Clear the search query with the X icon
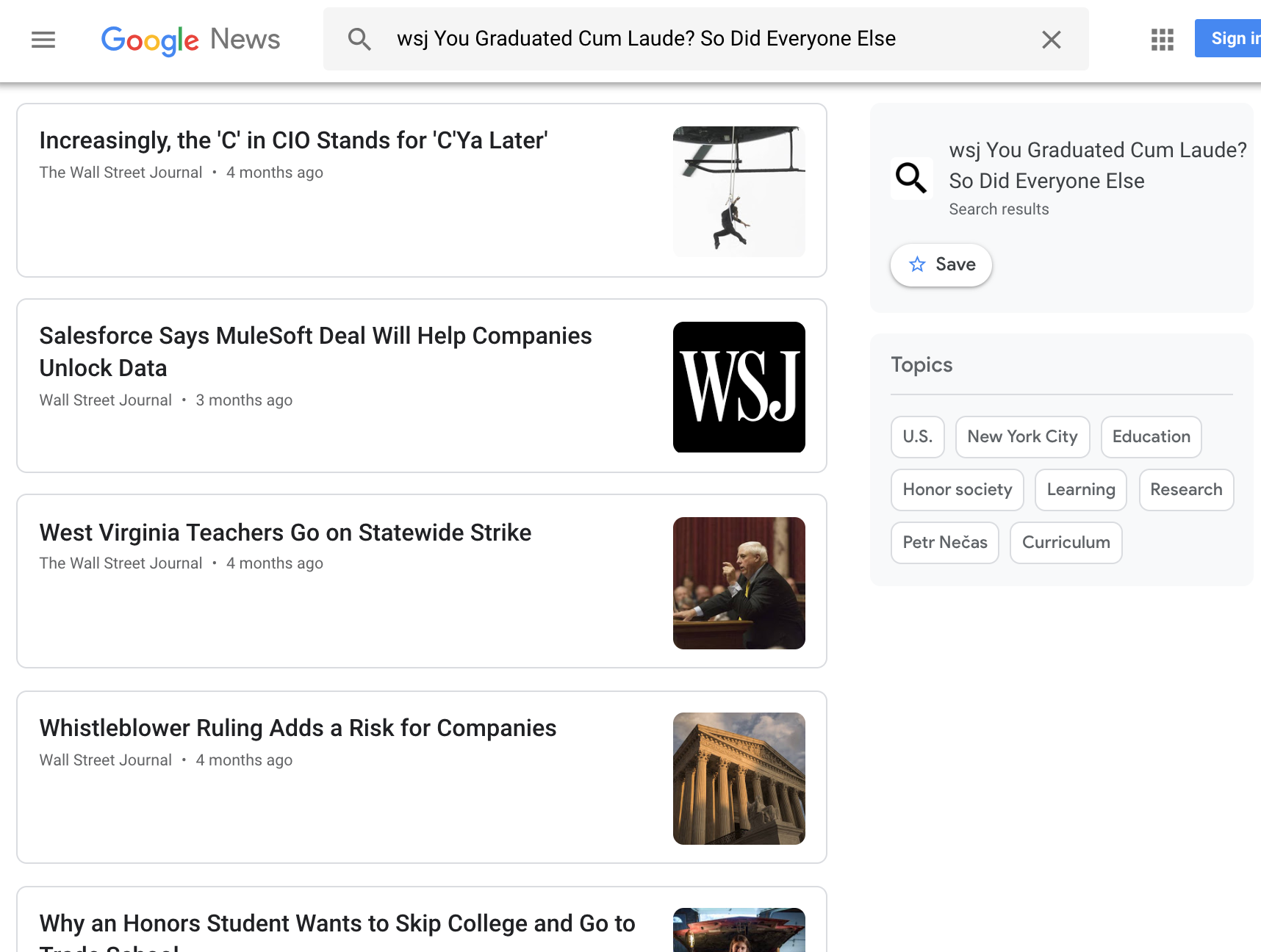 (1052, 40)
